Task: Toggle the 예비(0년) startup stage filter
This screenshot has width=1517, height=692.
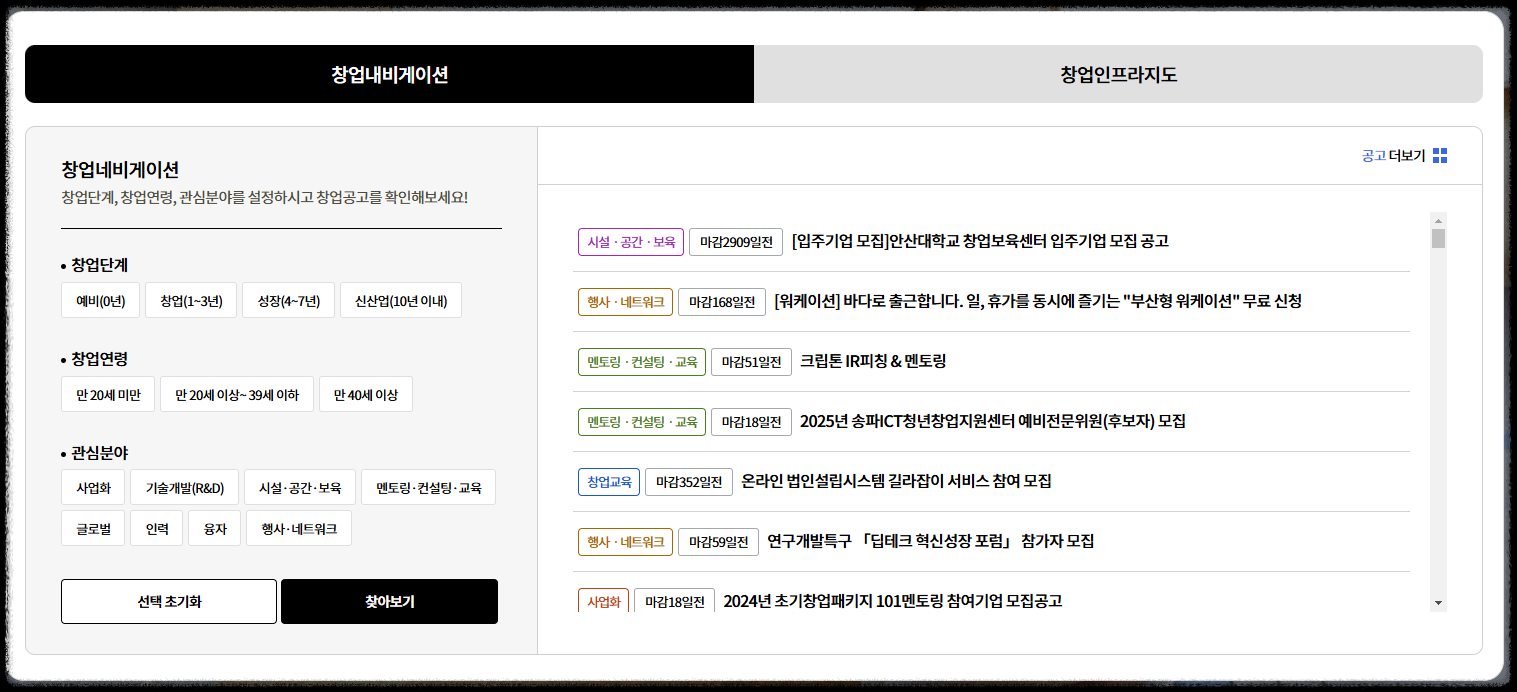Action: (99, 299)
